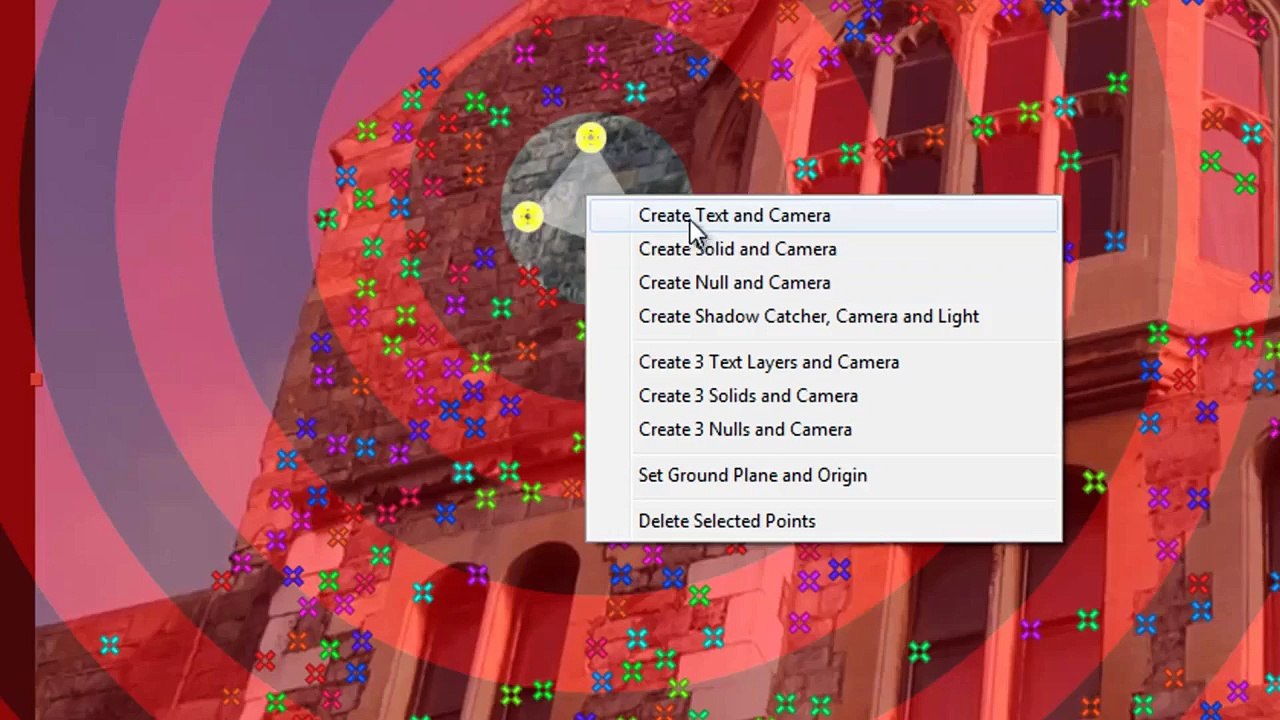Select Create 3 Text Layers and Camera
This screenshot has width=1280, height=720.
(823, 362)
